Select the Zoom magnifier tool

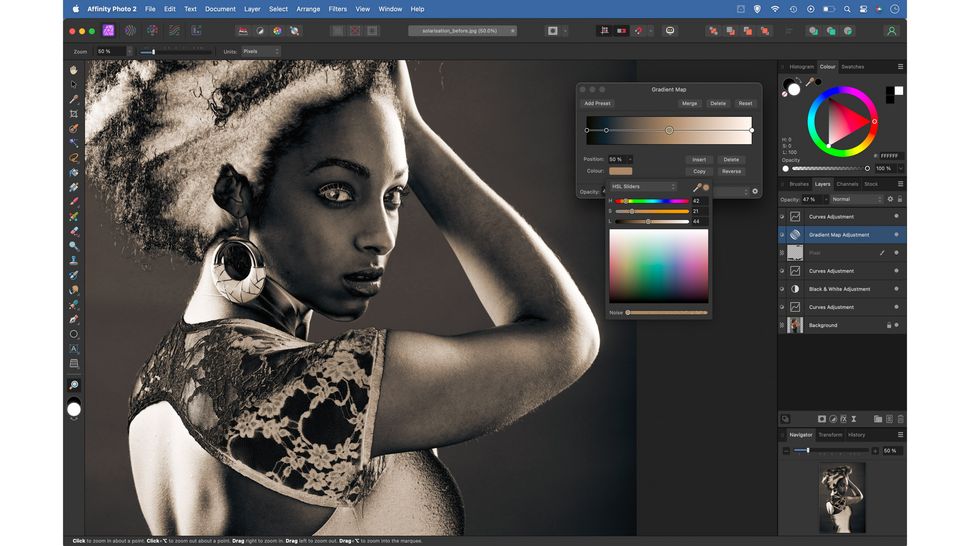click(x=74, y=385)
